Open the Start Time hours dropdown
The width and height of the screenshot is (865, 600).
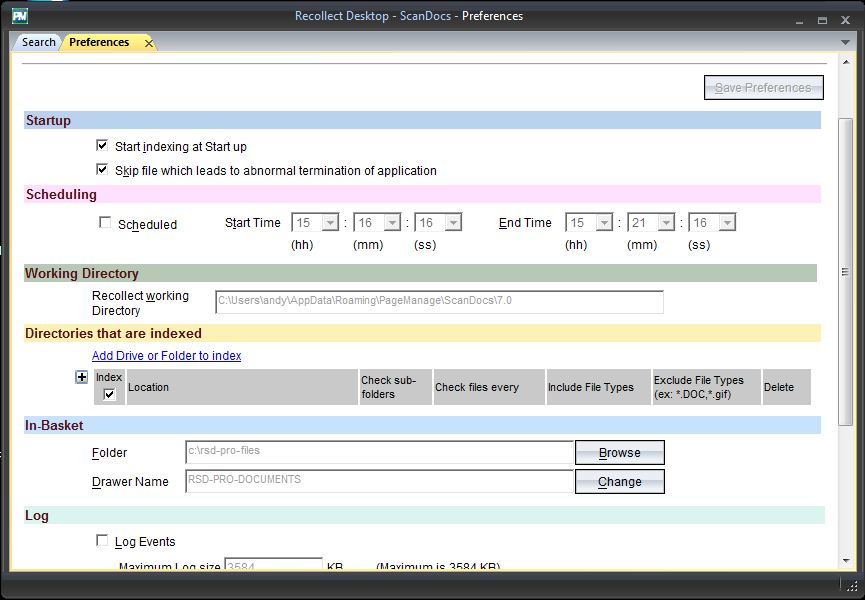pyautogui.click(x=330, y=223)
